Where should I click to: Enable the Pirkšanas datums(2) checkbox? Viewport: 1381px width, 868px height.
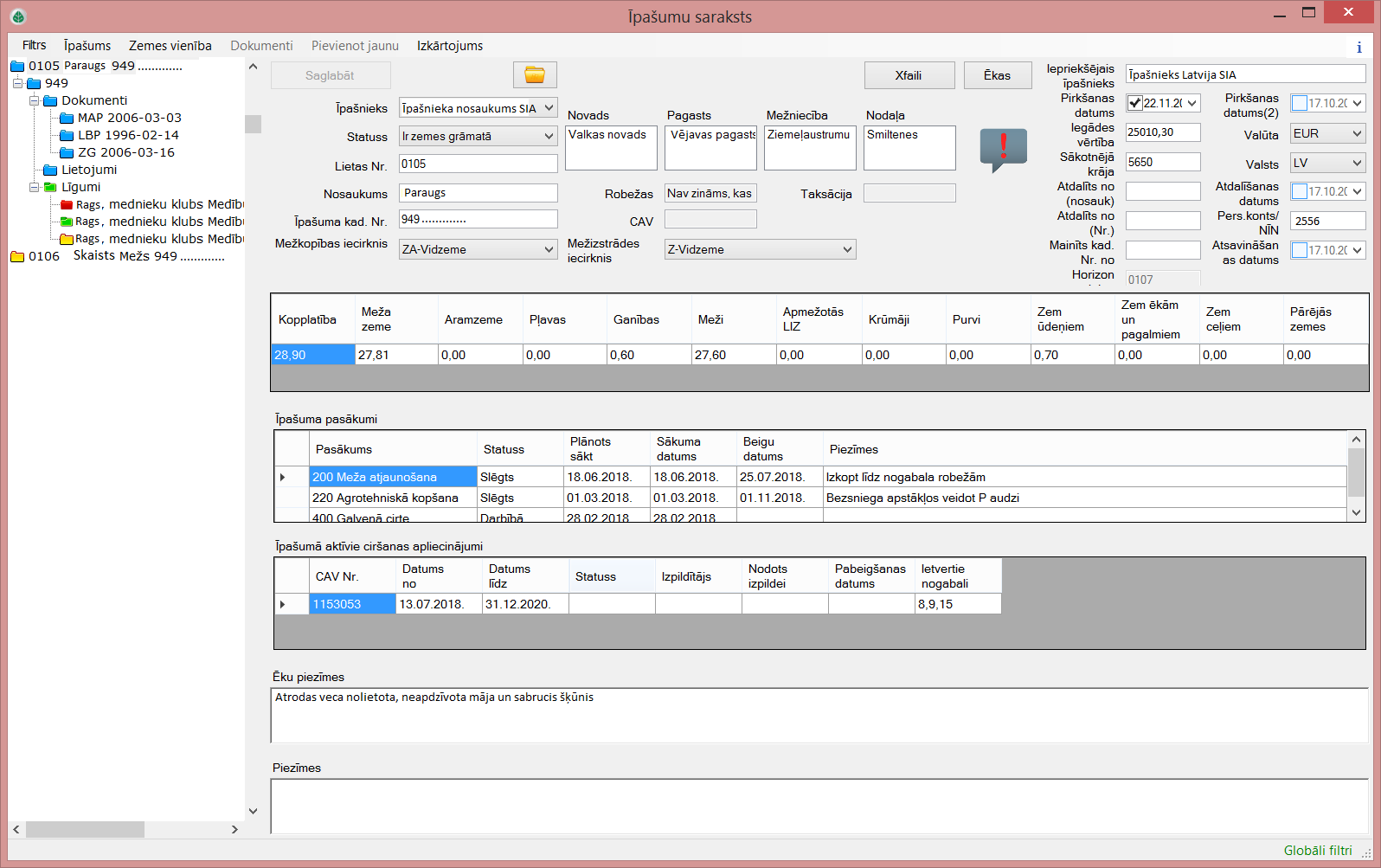pos(1299,103)
